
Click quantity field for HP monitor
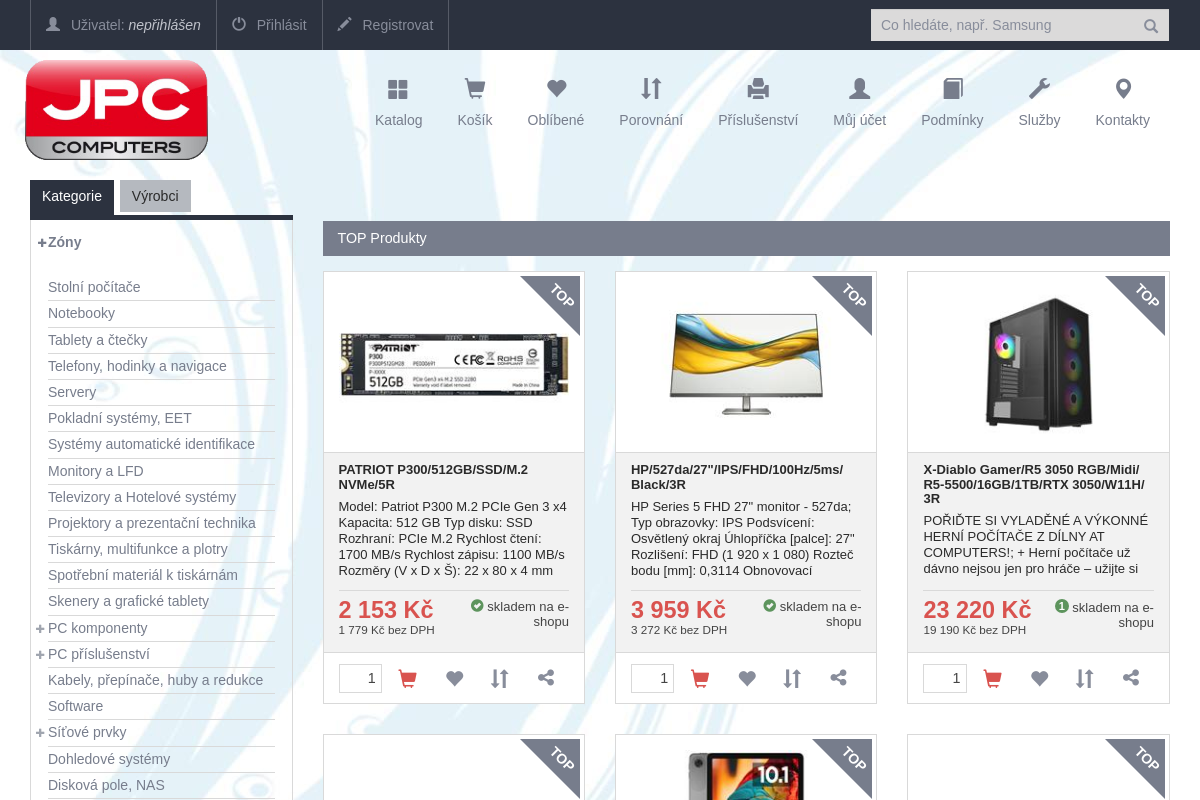pyautogui.click(x=652, y=678)
